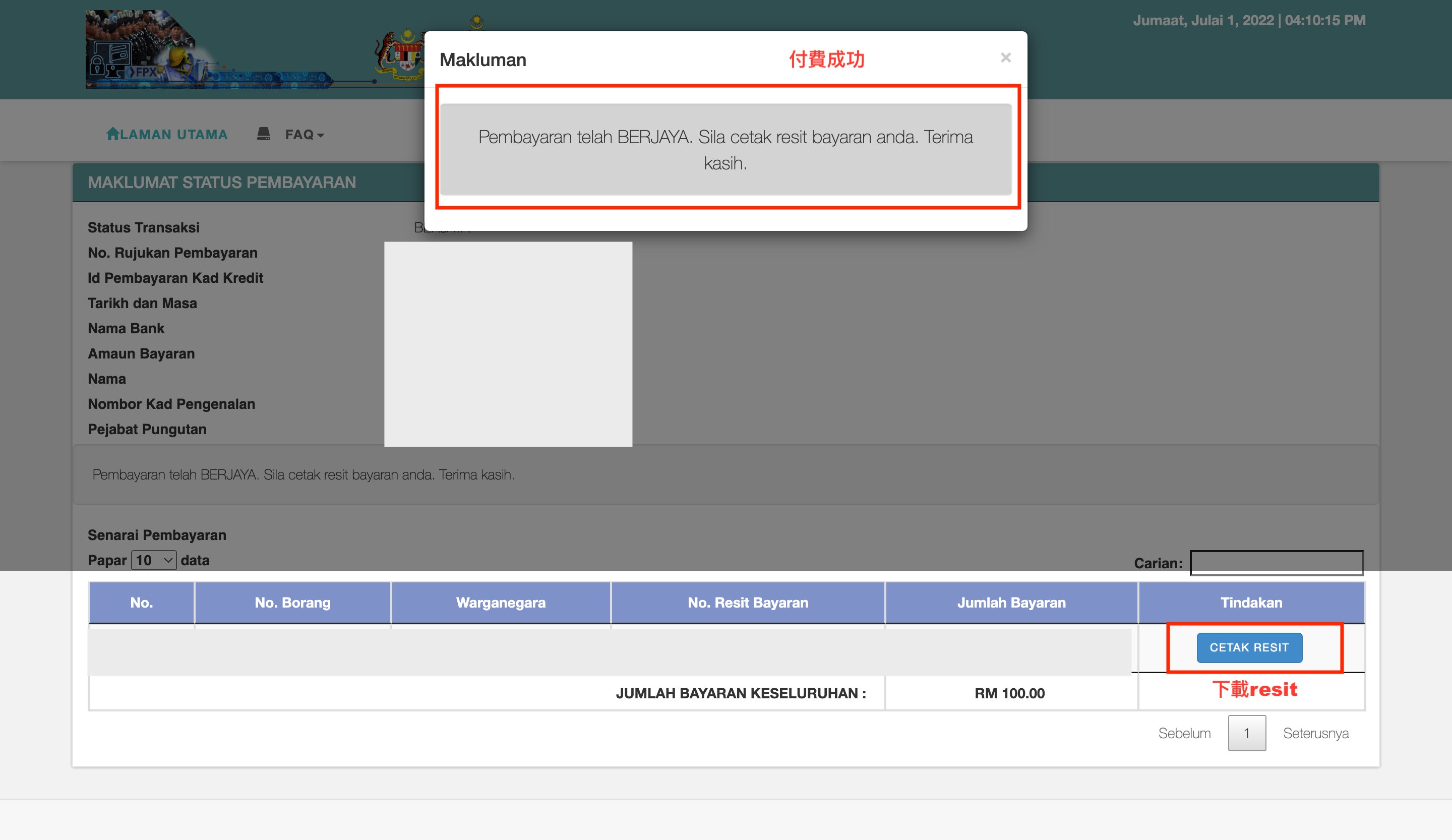Select page 1 pagination button

click(x=1246, y=733)
